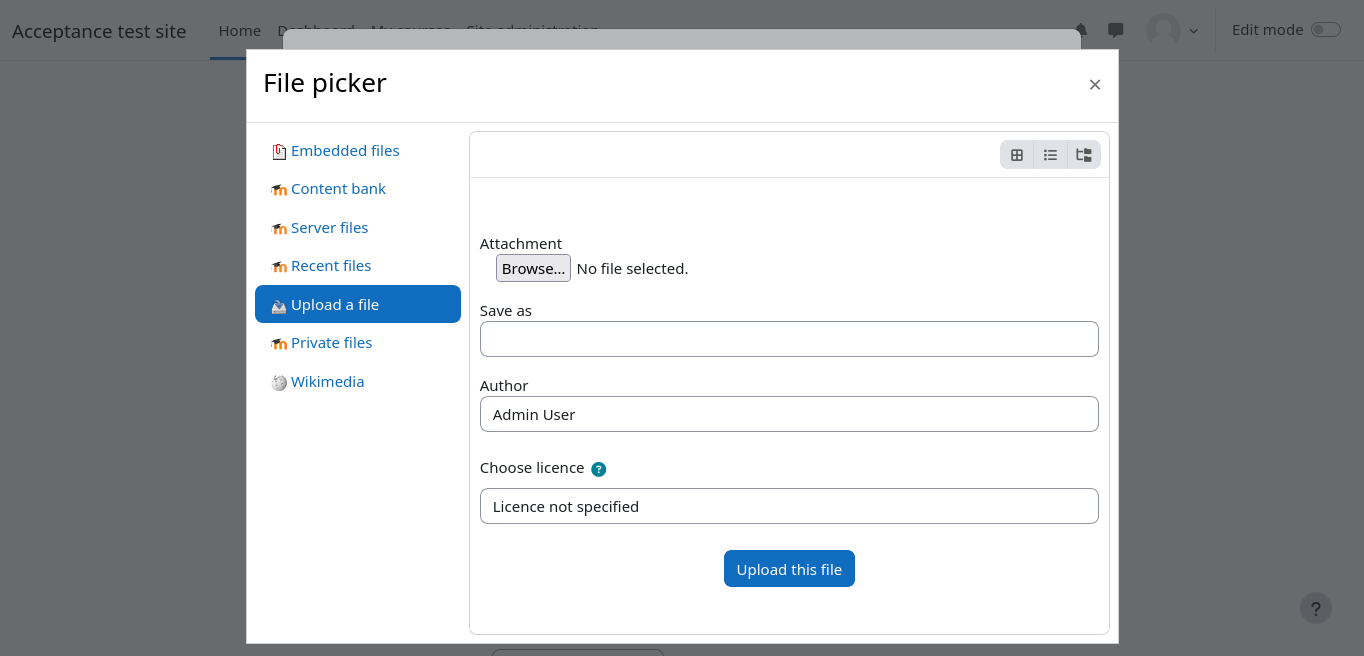Switch to folder tree view
The width and height of the screenshot is (1364, 656).
pos(1084,155)
